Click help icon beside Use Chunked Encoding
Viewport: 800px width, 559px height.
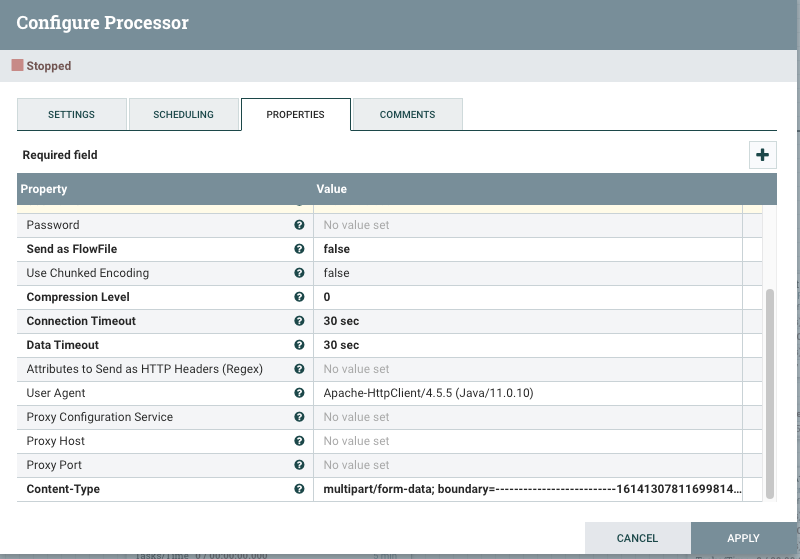(299, 273)
